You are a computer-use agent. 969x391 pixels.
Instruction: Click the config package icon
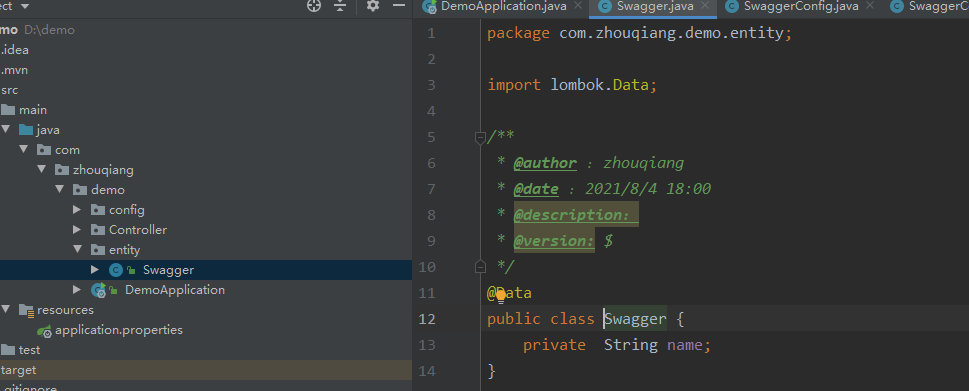click(98, 209)
